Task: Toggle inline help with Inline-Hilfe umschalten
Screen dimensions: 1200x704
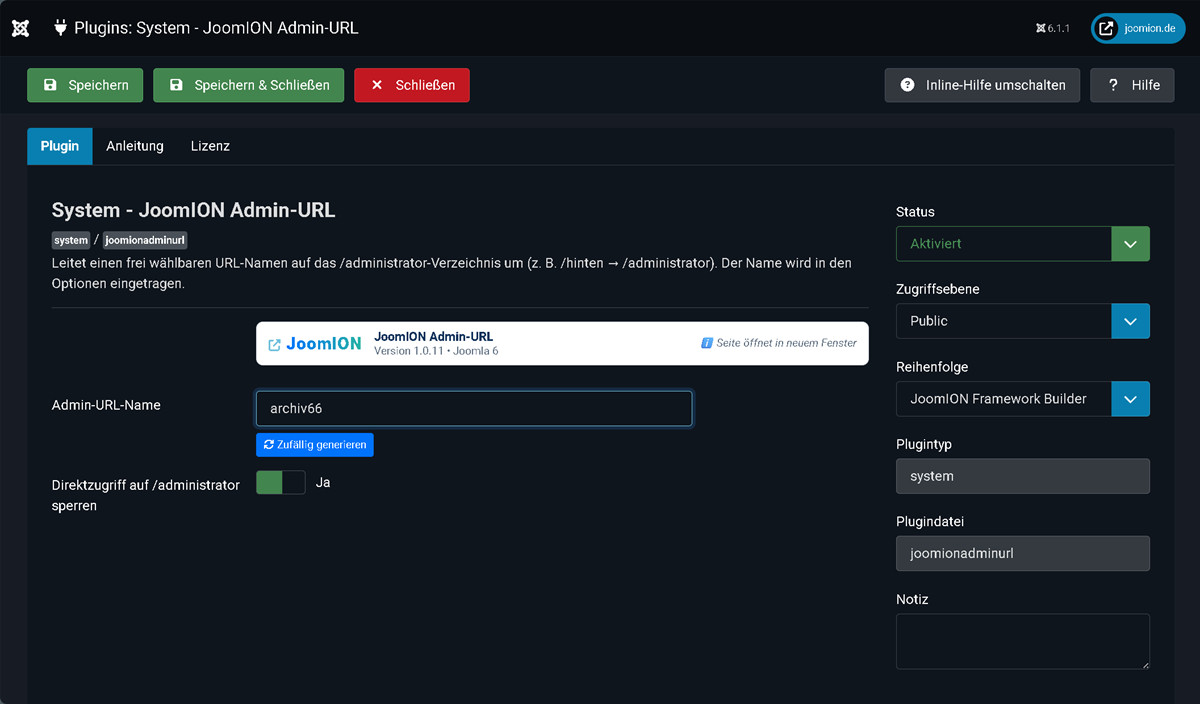Action: pos(982,85)
